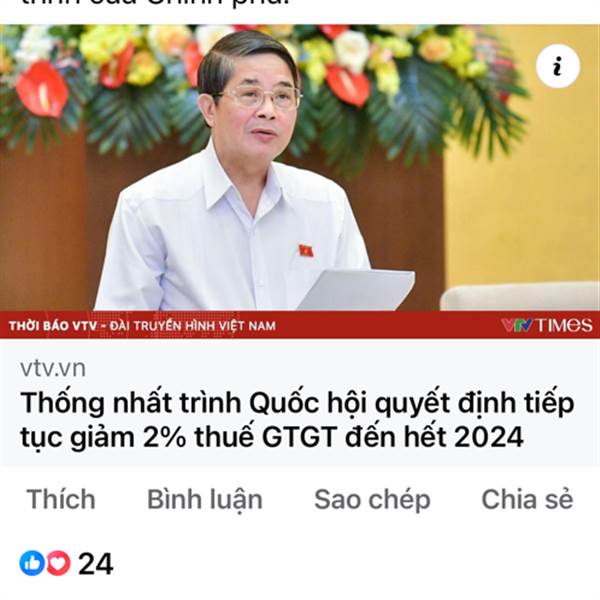Tap the white chair in photo corner
This screenshot has height=600, width=600.
(520, 297)
